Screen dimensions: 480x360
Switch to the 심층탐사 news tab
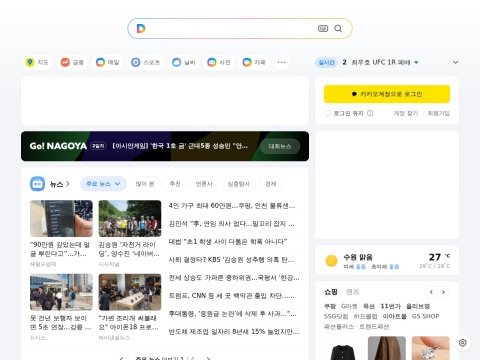coord(239,184)
